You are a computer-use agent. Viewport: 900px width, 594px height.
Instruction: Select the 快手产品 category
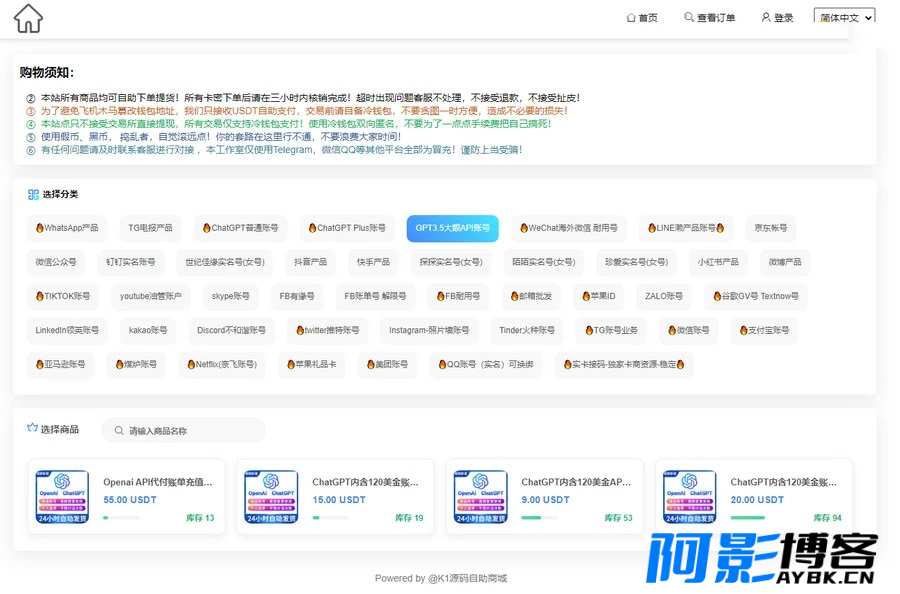tap(373, 262)
